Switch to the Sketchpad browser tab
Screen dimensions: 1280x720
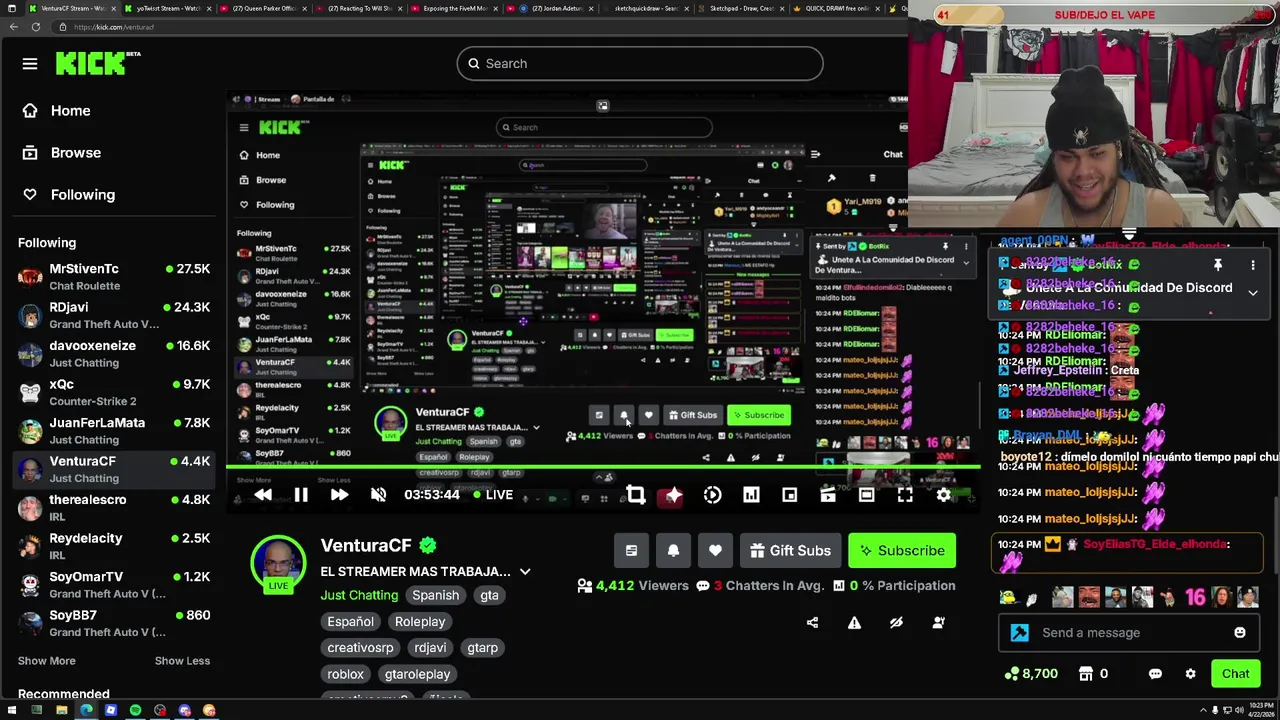tap(740, 8)
